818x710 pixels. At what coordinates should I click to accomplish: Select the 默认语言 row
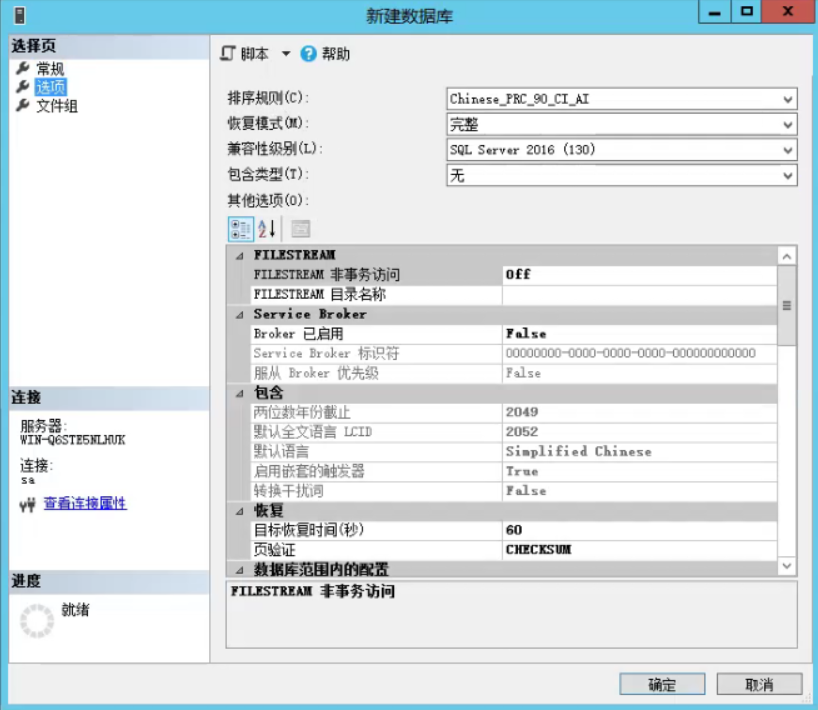[x=514, y=452]
